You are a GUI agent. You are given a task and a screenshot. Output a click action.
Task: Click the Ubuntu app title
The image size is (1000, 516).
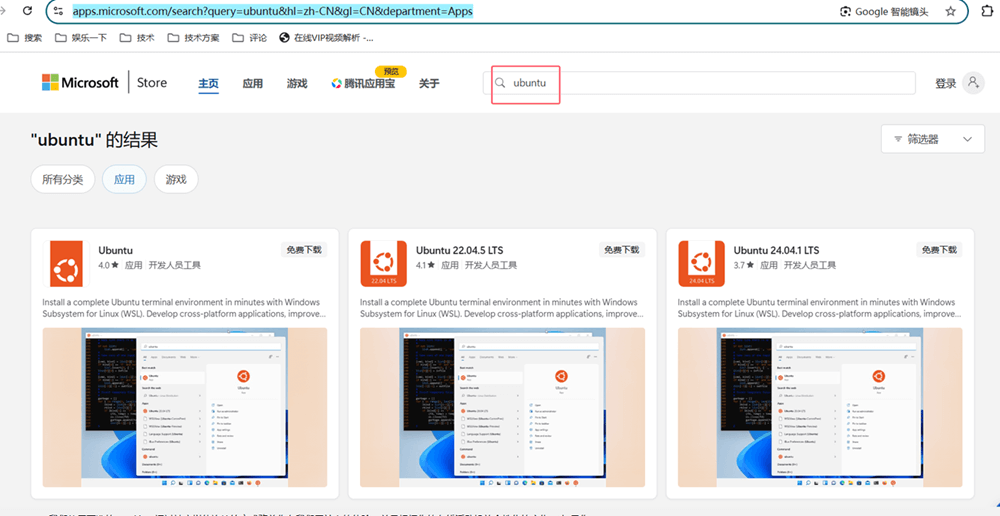coord(115,250)
